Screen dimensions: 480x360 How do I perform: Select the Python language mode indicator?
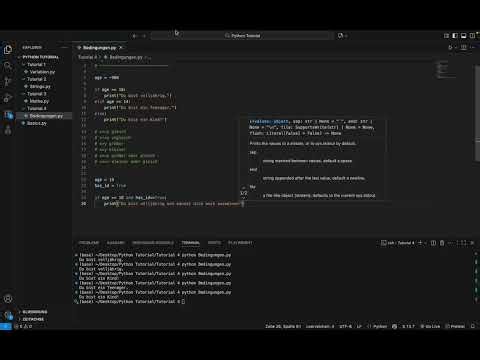[377, 326]
